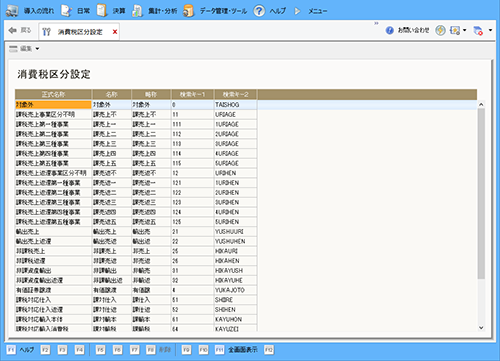Select the highlighted 対象外 official-name cell
The image size is (500, 361).
pyautogui.click(x=53, y=105)
